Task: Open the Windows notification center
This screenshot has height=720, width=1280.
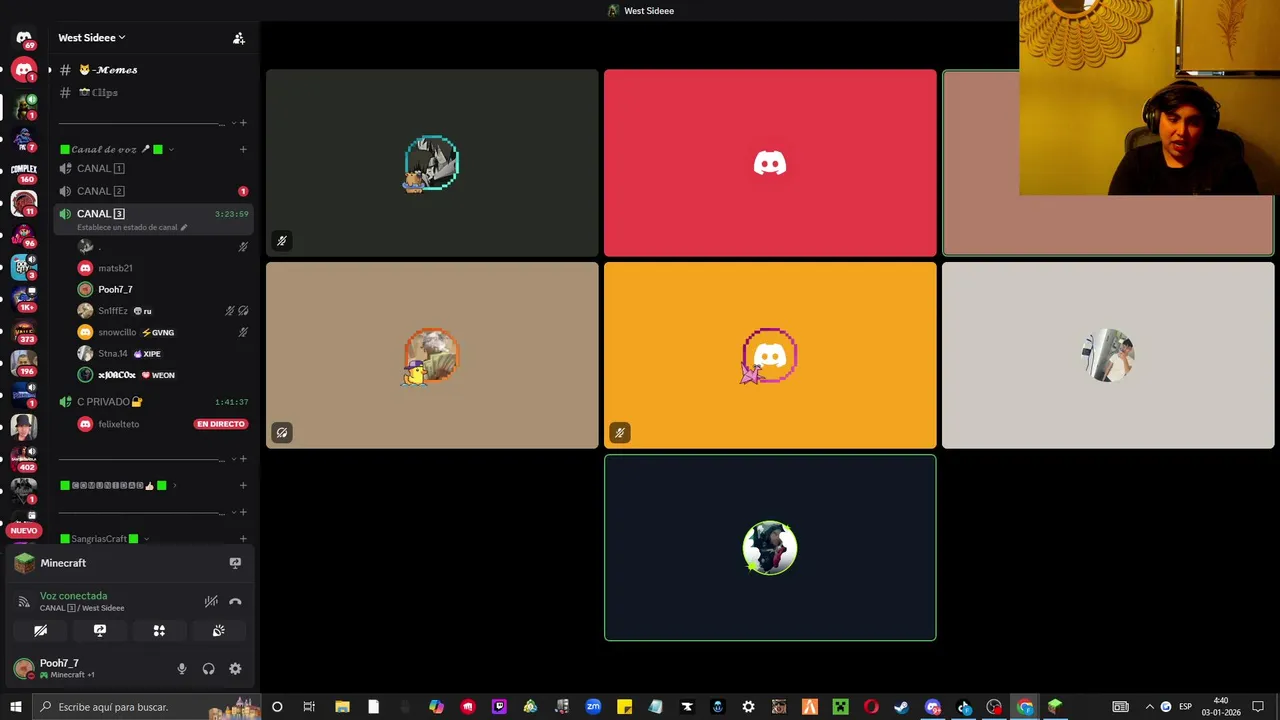Action: (1258, 707)
